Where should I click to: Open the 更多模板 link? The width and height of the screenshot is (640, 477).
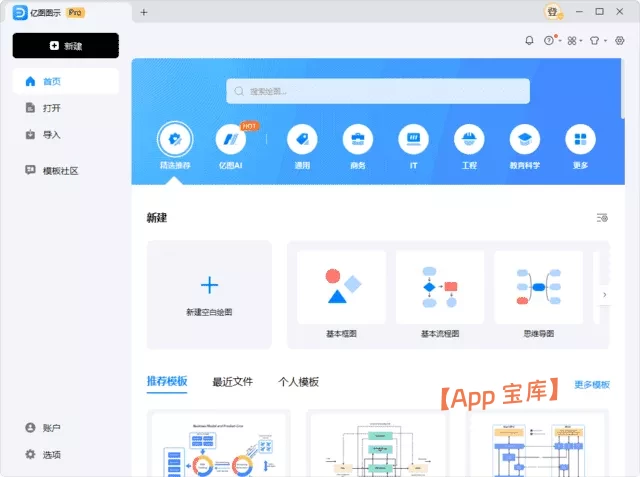[x=592, y=384]
